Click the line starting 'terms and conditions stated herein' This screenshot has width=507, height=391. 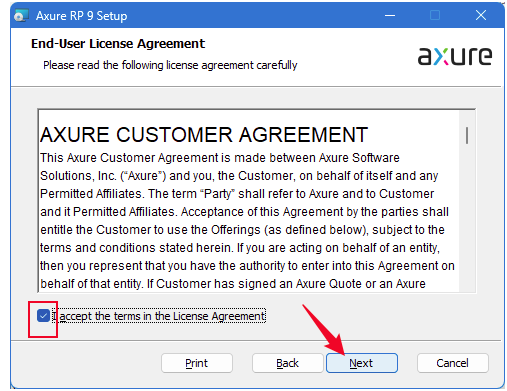click(x=240, y=248)
